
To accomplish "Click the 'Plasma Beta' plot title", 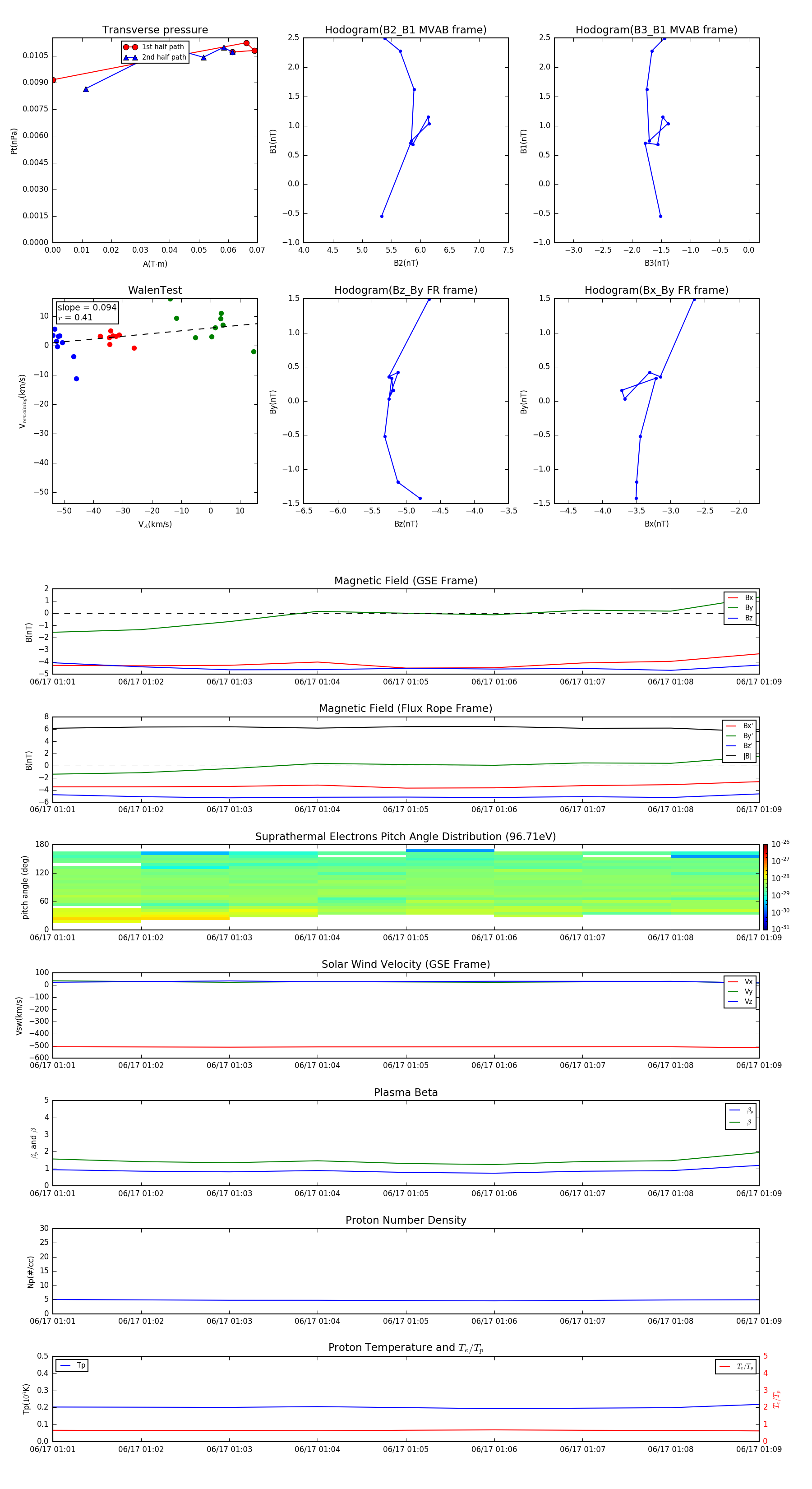I will click(x=406, y=1092).
